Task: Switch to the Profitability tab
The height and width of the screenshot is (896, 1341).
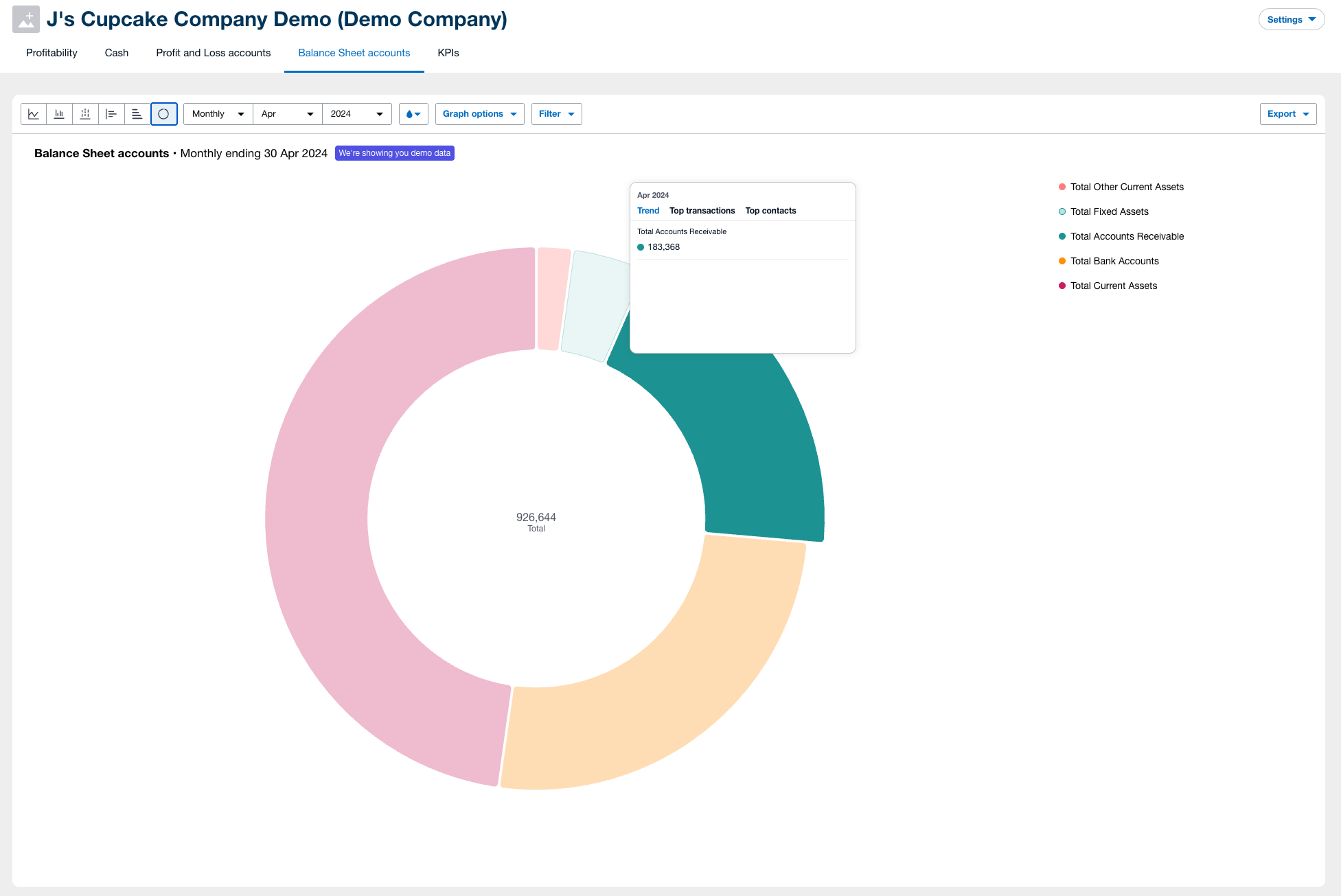Action: pos(51,53)
